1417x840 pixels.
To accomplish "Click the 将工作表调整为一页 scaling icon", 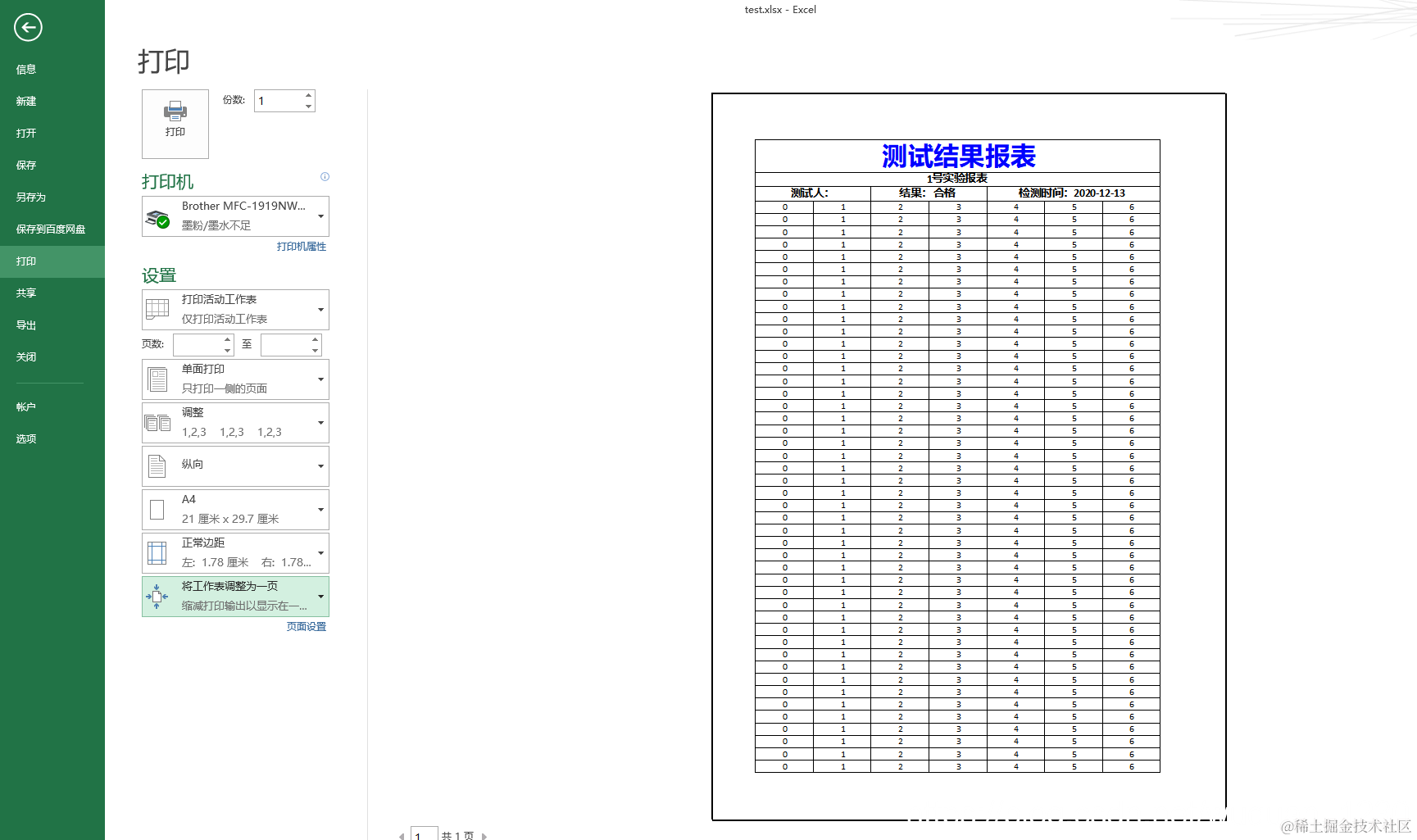I will 157,595.
